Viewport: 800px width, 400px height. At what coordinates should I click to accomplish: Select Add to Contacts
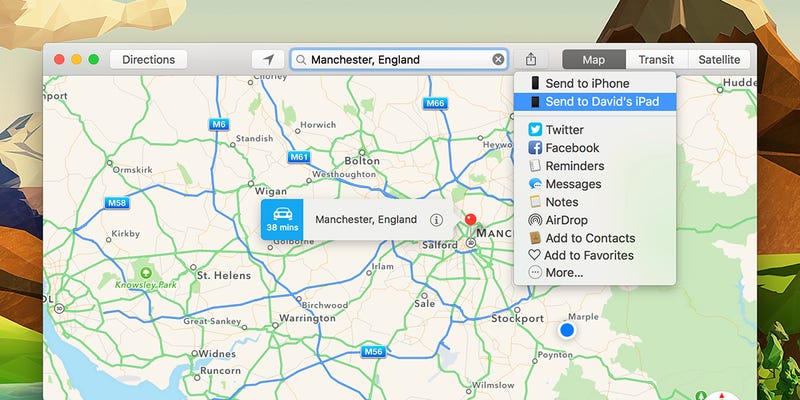(595, 238)
